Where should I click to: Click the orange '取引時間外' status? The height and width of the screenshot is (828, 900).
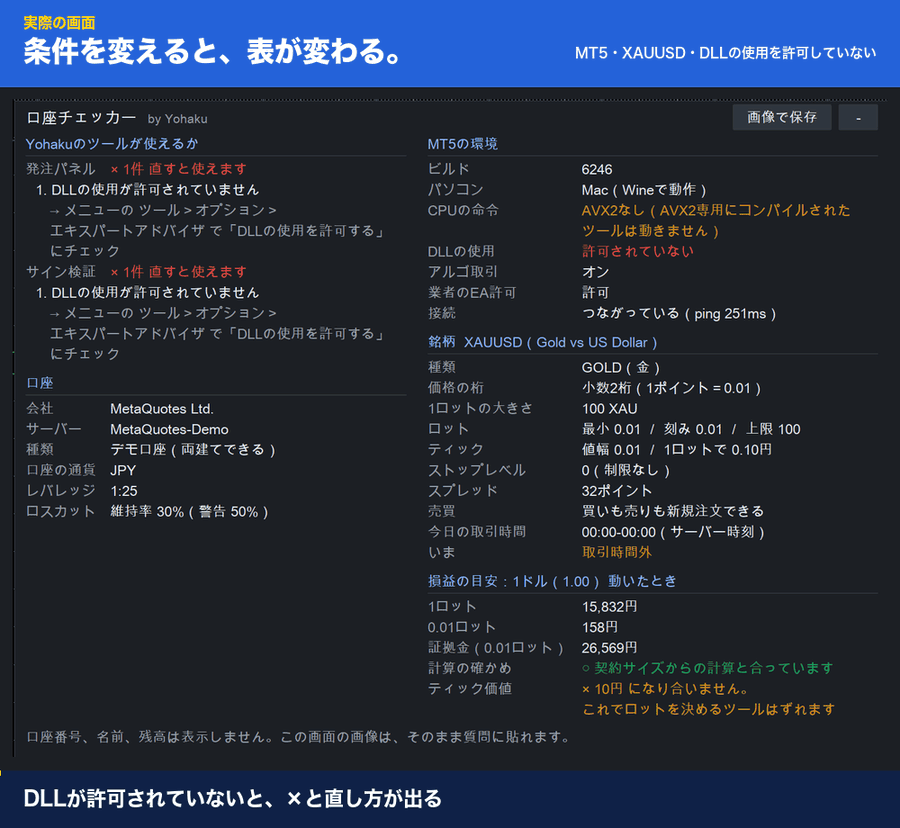click(x=617, y=552)
